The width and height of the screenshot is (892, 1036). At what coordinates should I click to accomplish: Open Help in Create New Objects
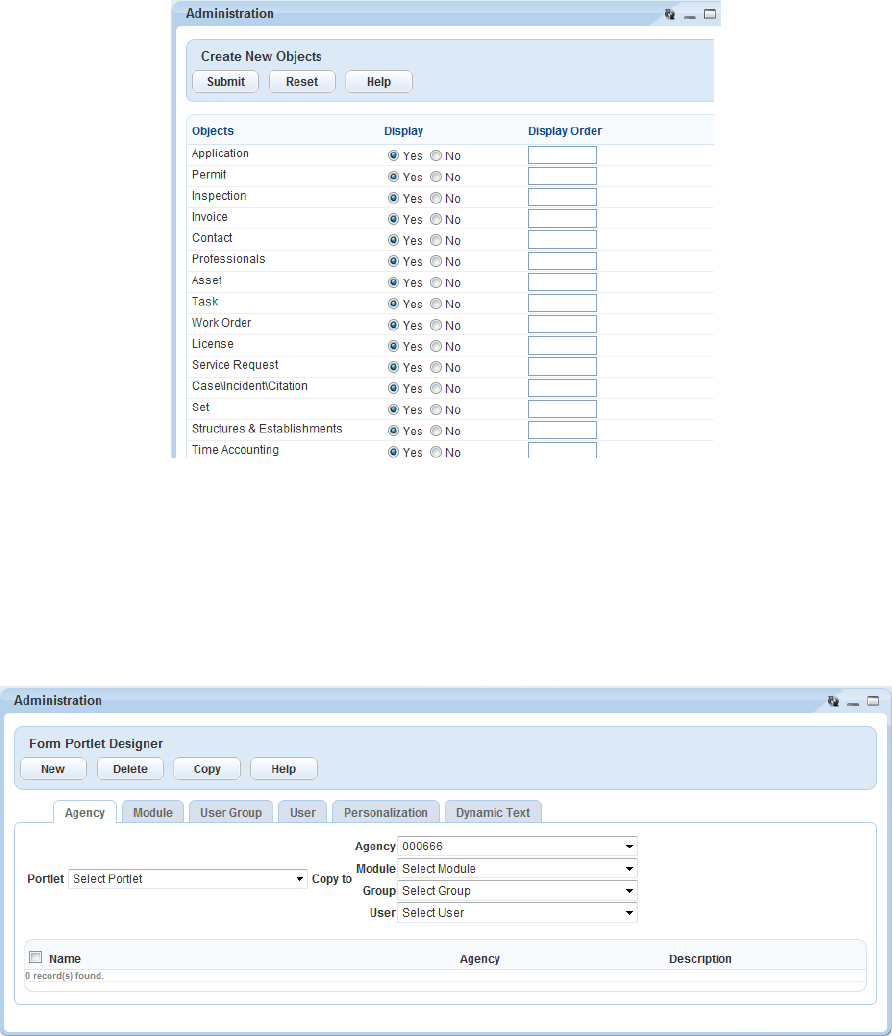point(379,82)
